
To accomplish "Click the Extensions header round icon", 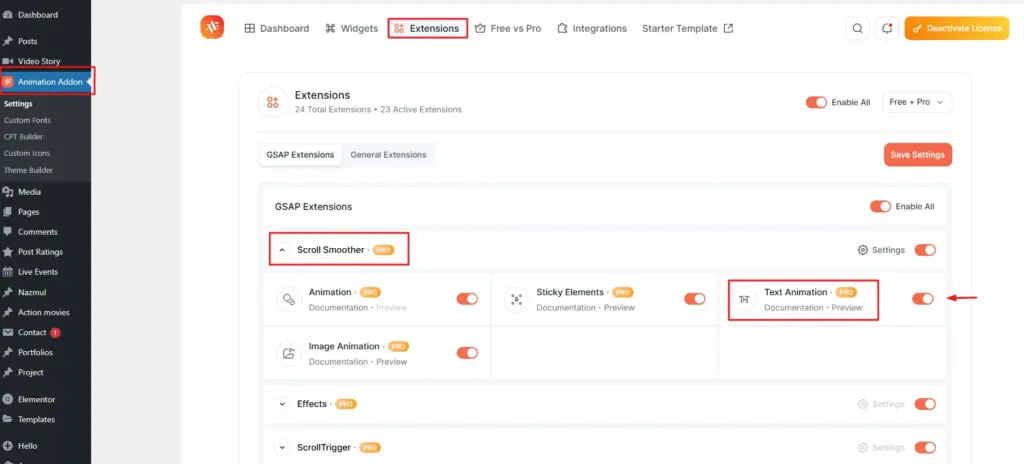I will point(272,102).
